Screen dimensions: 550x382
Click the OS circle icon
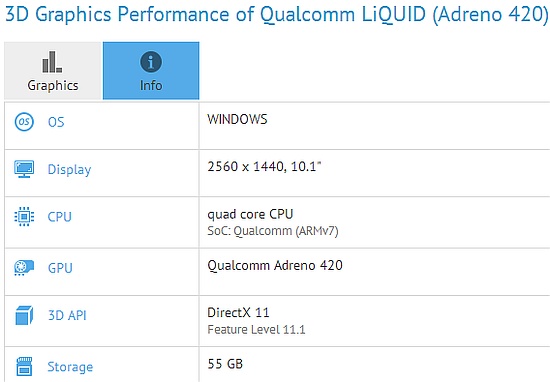pyautogui.click(x=24, y=122)
